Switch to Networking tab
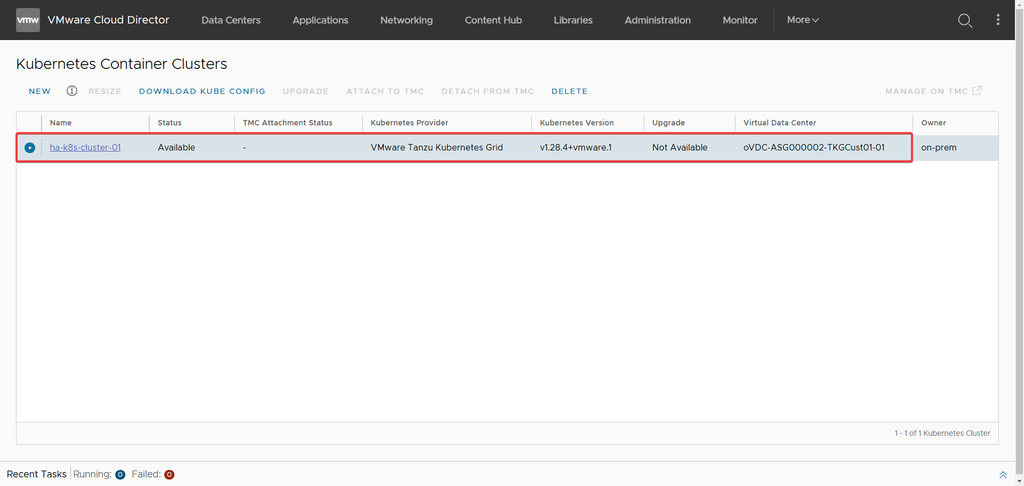The height and width of the screenshot is (486, 1024). tap(406, 20)
